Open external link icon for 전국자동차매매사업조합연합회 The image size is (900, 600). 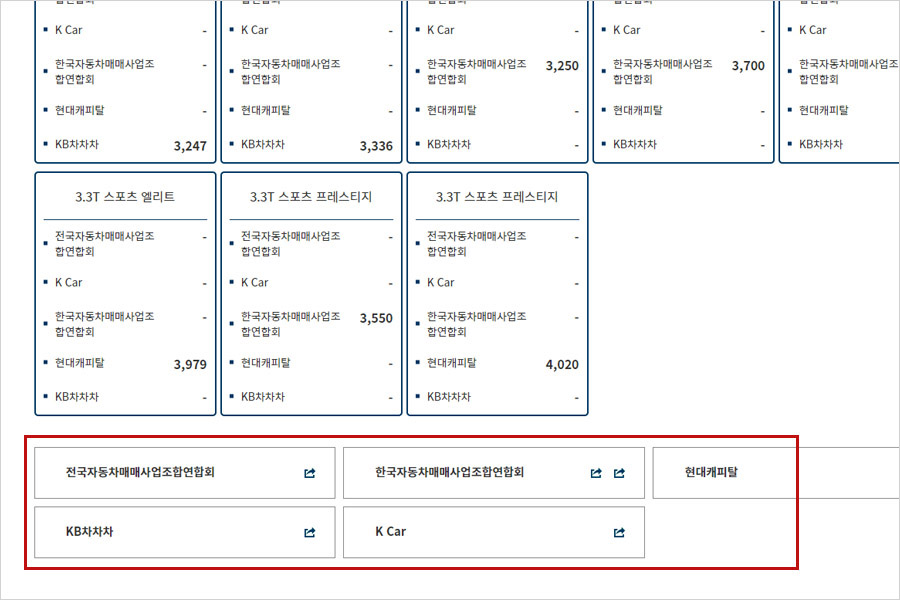tap(309, 473)
